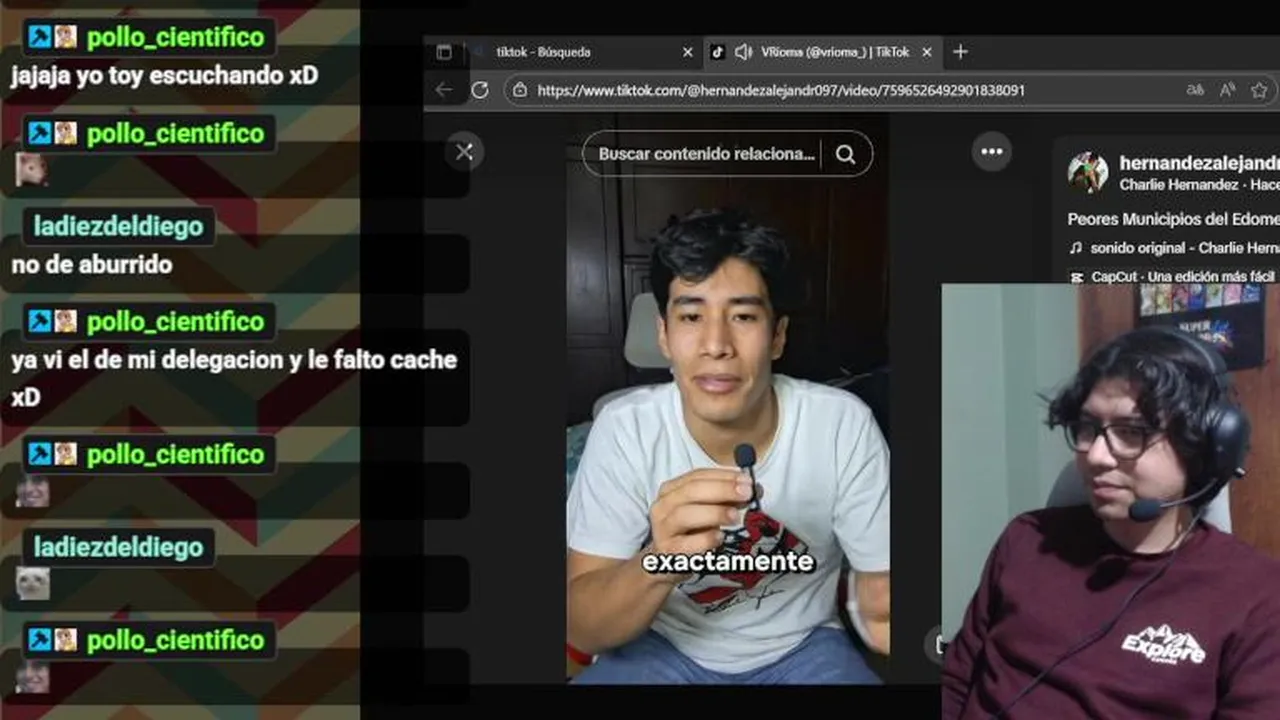Open hernandezalejandr profile avatar
This screenshot has height=720, width=1280.
tap(1088, 173)
